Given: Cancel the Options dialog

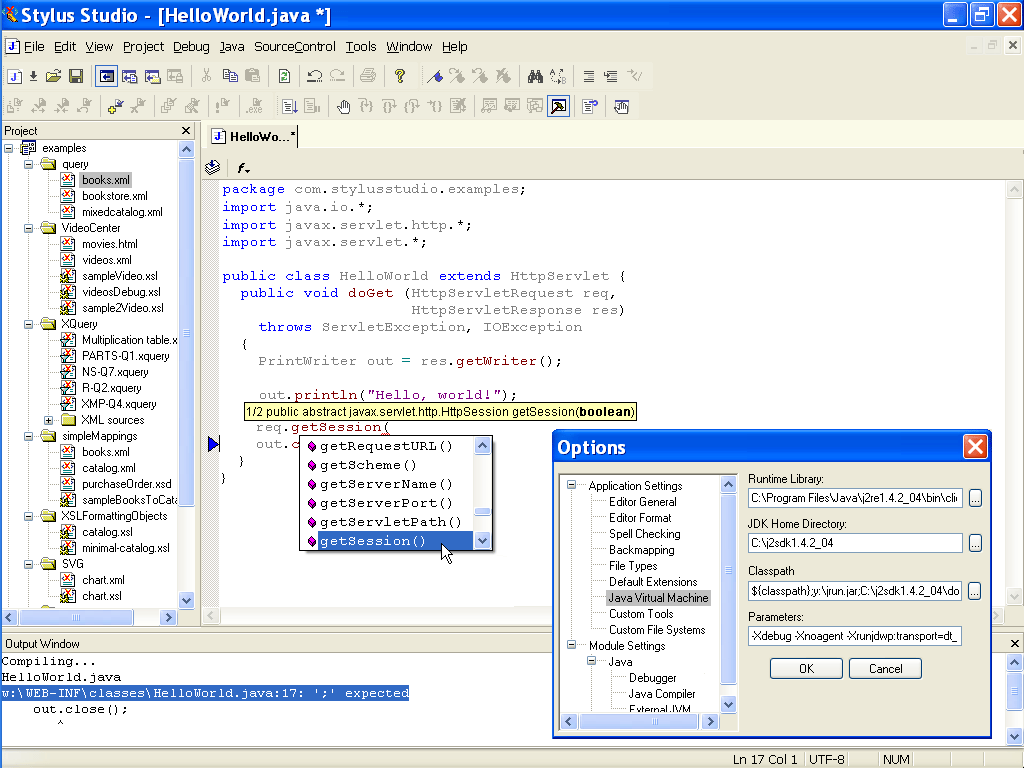Looking at the screenshot, I should pyautogui.click(x=885, y=668).
